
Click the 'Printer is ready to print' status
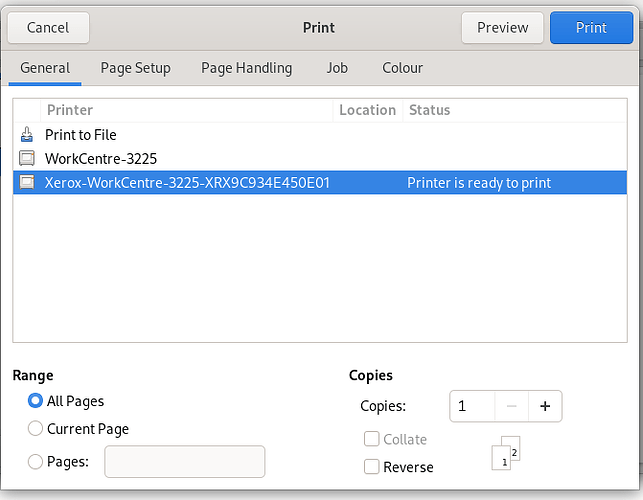click(x=479, y=183)
